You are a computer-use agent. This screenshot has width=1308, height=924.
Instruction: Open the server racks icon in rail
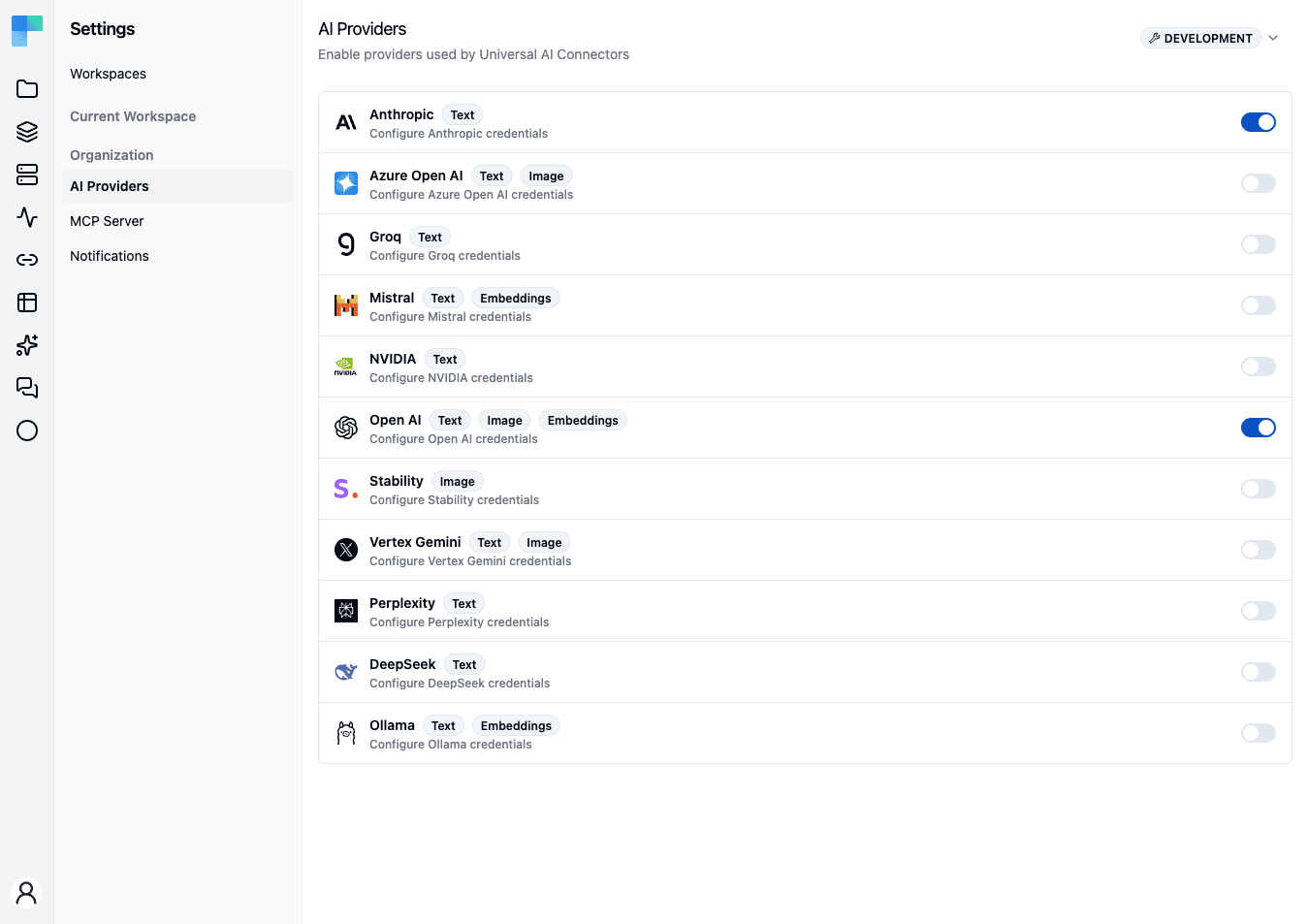coord(27,175)
